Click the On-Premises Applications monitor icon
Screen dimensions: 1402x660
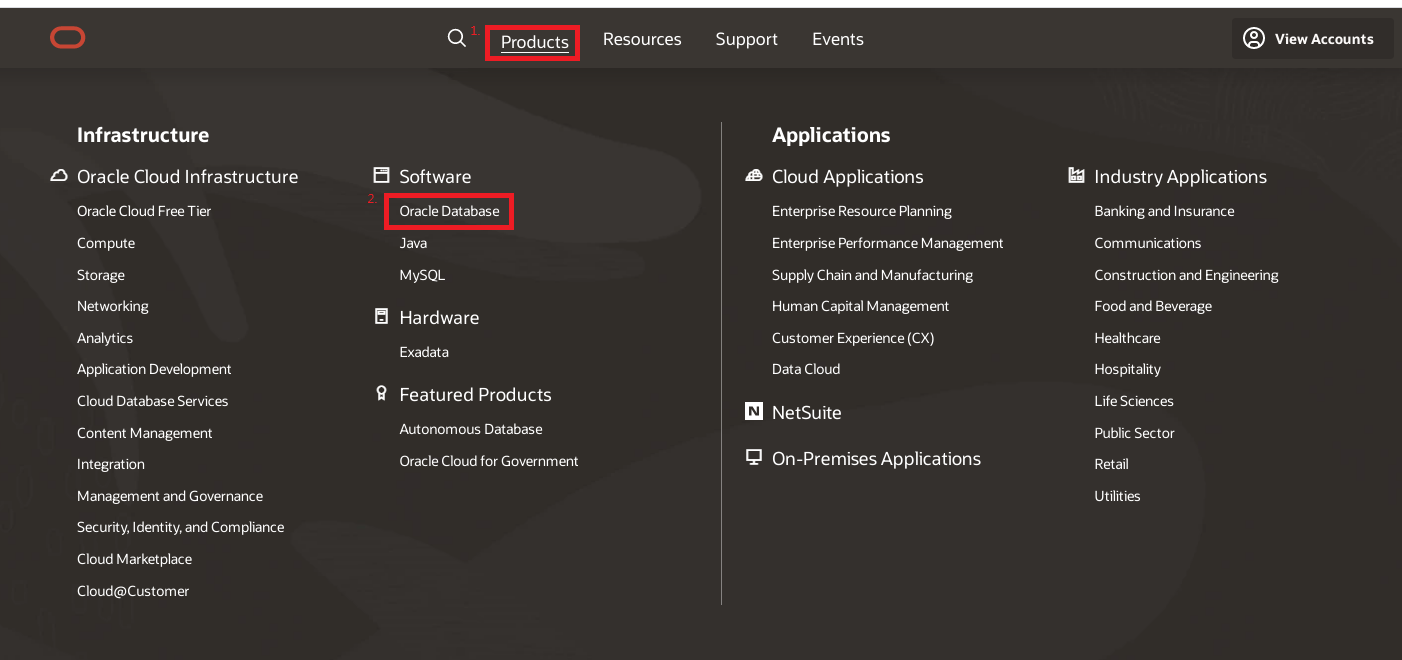(754, 457)
